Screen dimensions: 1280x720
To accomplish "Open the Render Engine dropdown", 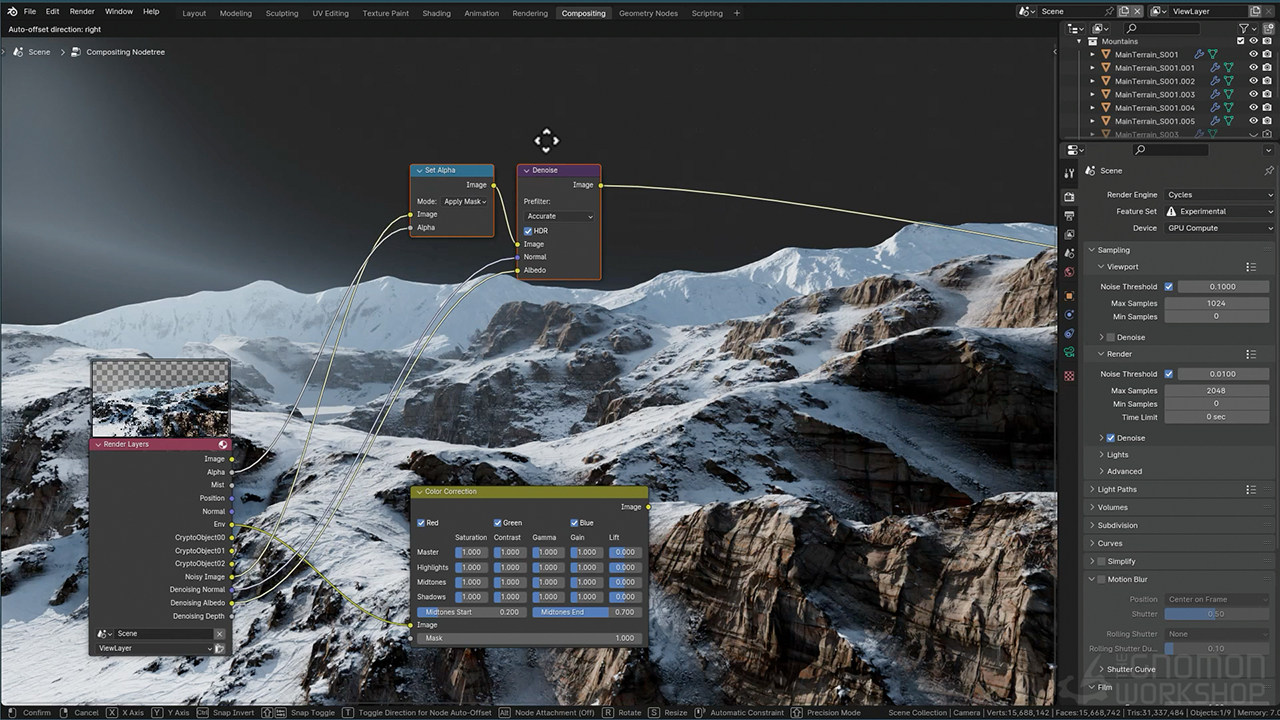I will point(1220,195).
